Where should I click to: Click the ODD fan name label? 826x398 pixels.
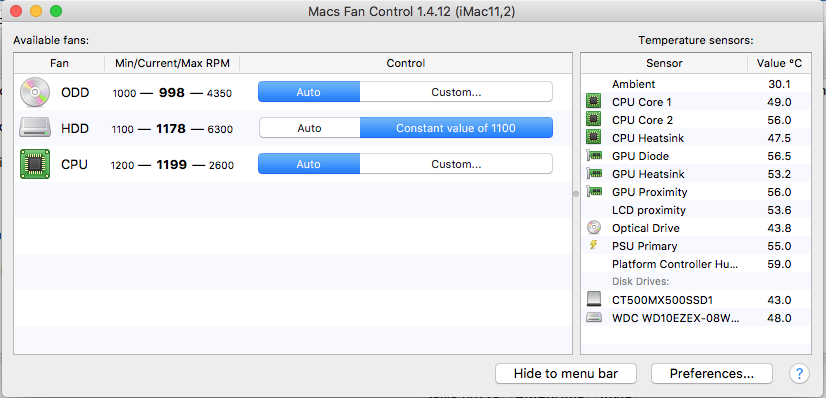[x=75, y=93]
